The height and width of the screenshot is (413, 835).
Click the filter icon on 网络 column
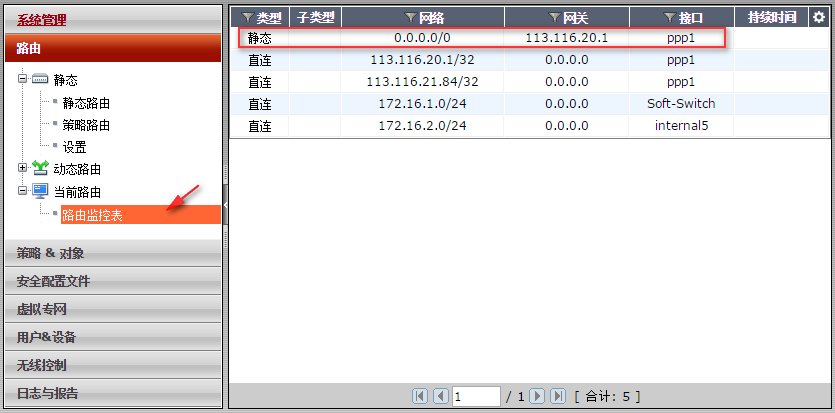click(411, 18)
